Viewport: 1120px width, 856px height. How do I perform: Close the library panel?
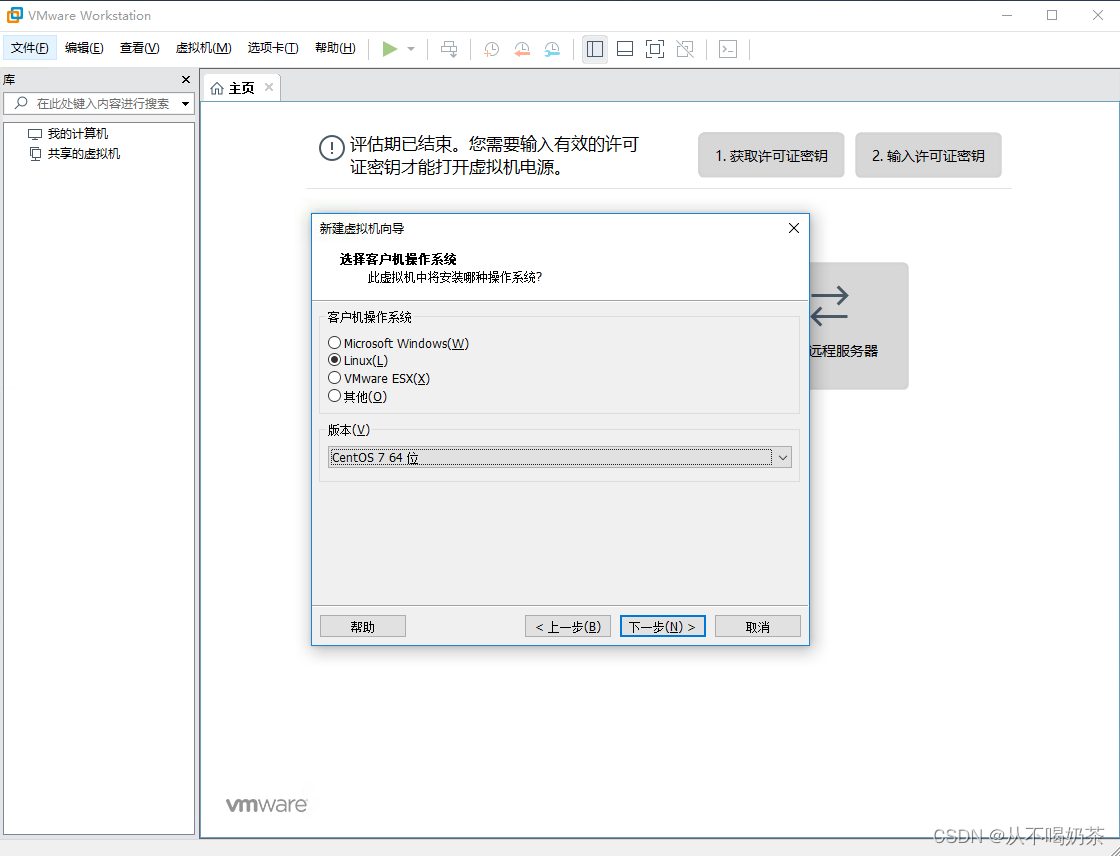(186, 79)
